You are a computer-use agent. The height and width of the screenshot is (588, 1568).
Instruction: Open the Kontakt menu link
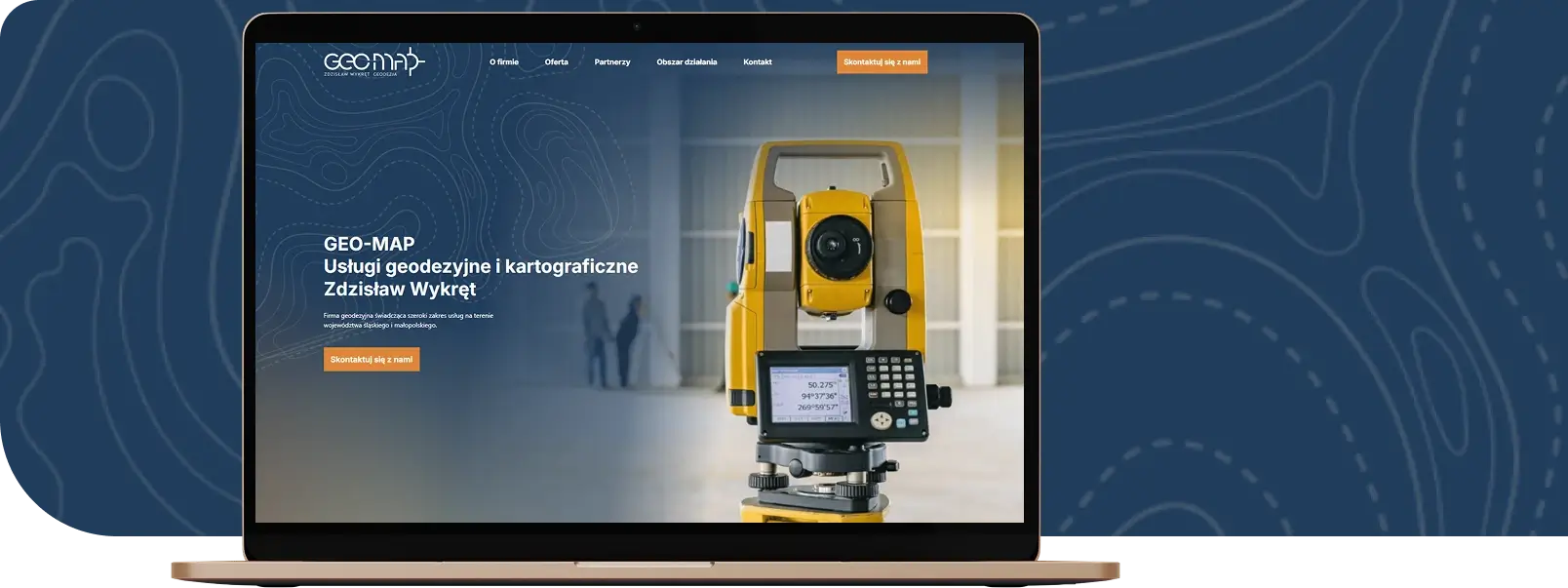758,62
